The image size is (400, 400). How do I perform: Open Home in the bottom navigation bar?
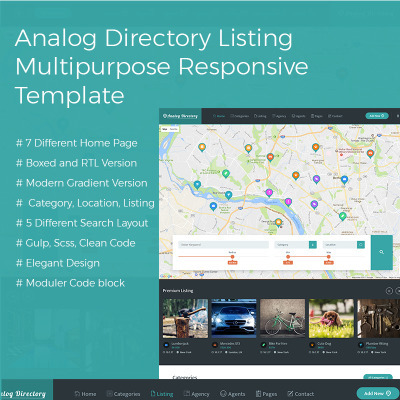click(85, 394)
